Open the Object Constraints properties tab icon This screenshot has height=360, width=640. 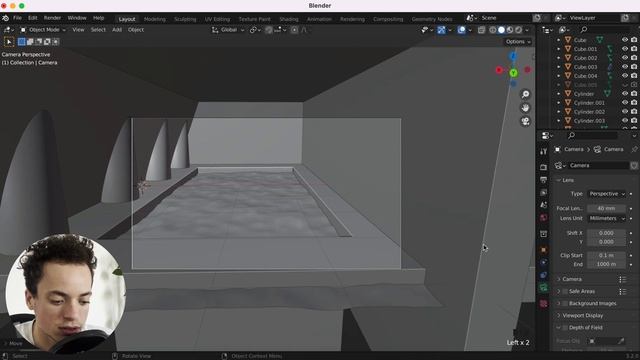point(543,275)
